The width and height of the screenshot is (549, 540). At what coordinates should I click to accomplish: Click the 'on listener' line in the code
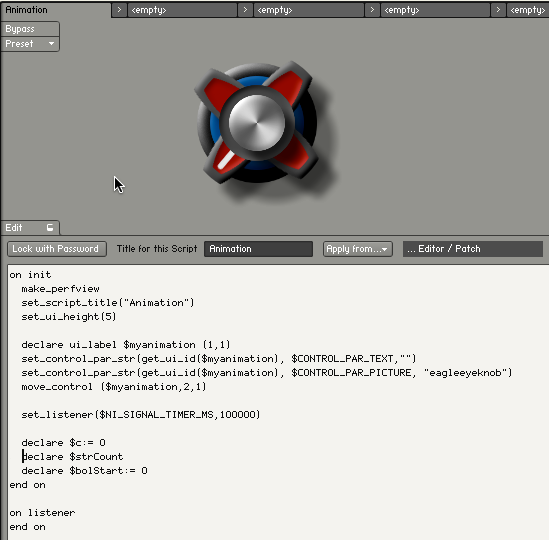42,513
